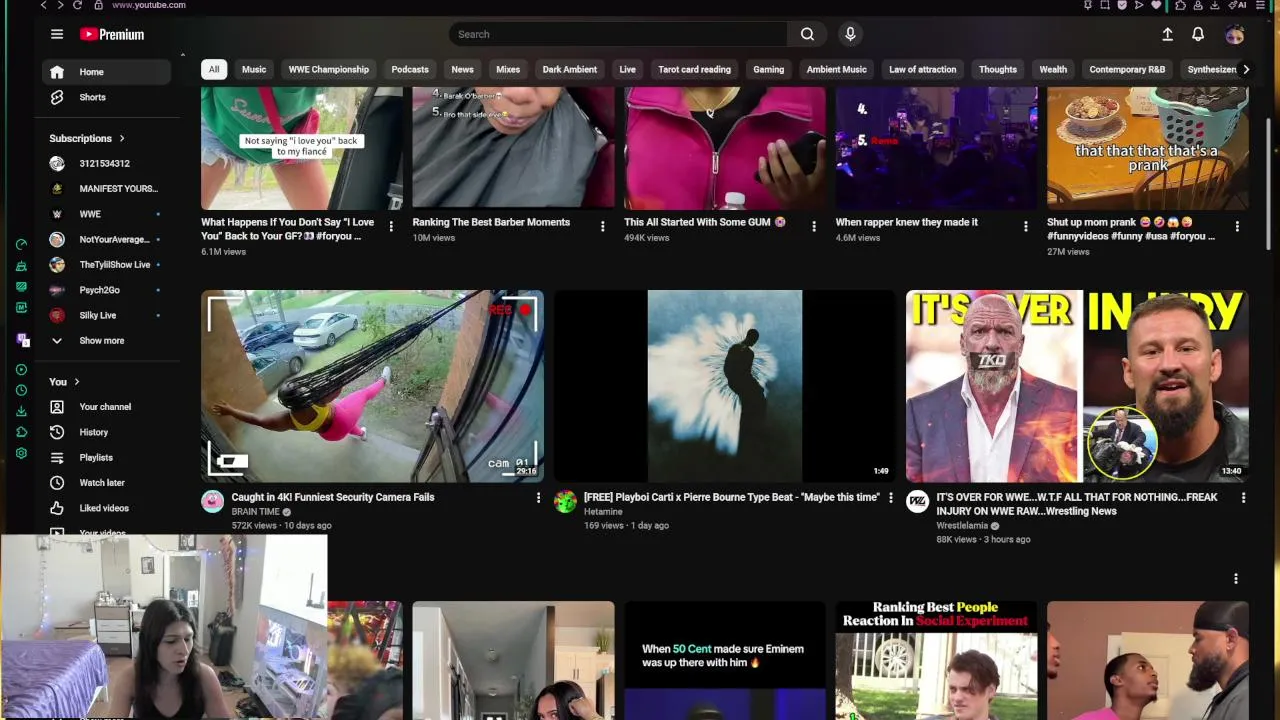Open Shorts in the sidebar
1280x720 pixels.
106,97
